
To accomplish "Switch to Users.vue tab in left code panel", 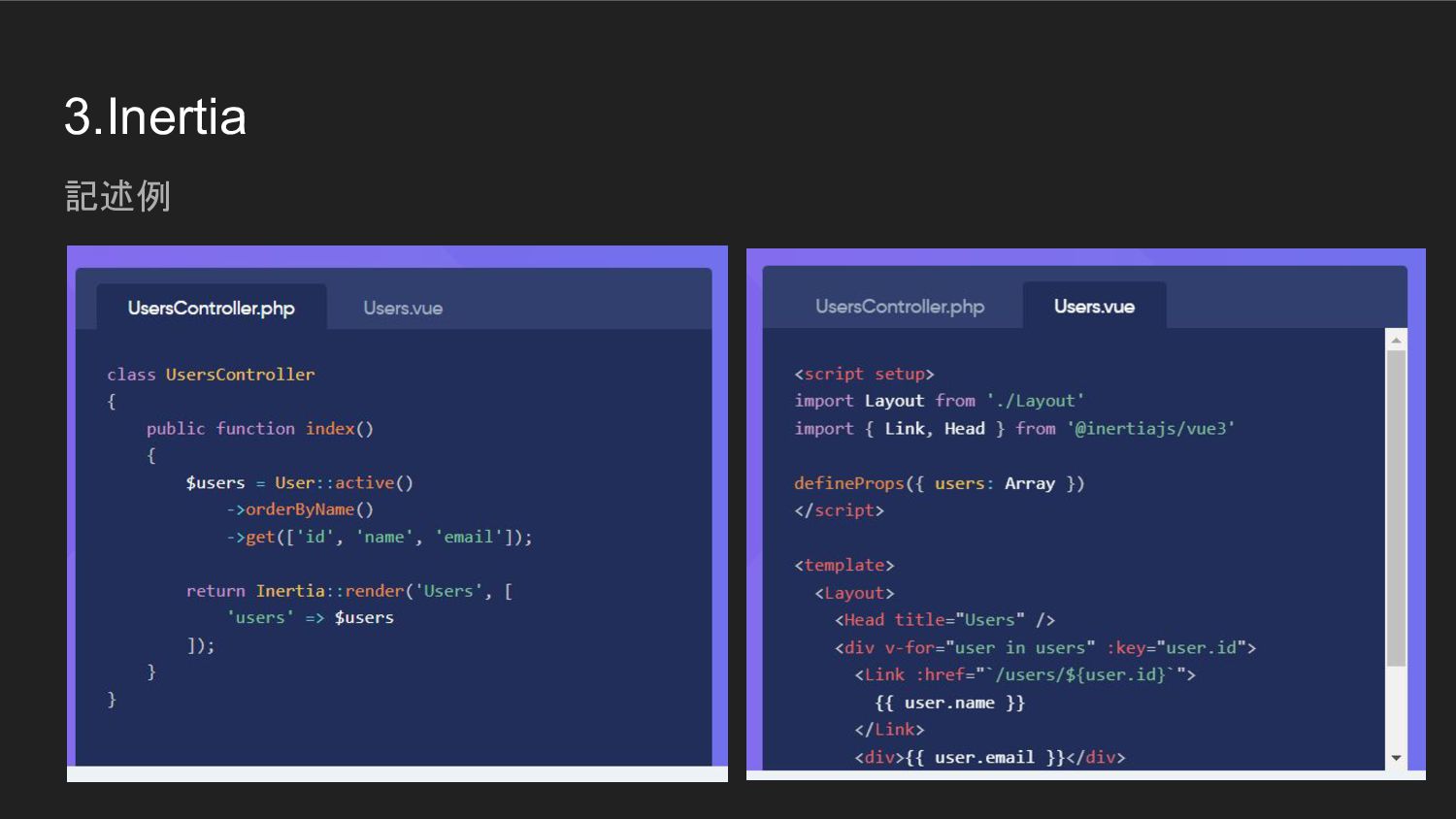I will [x=403, y=308].
